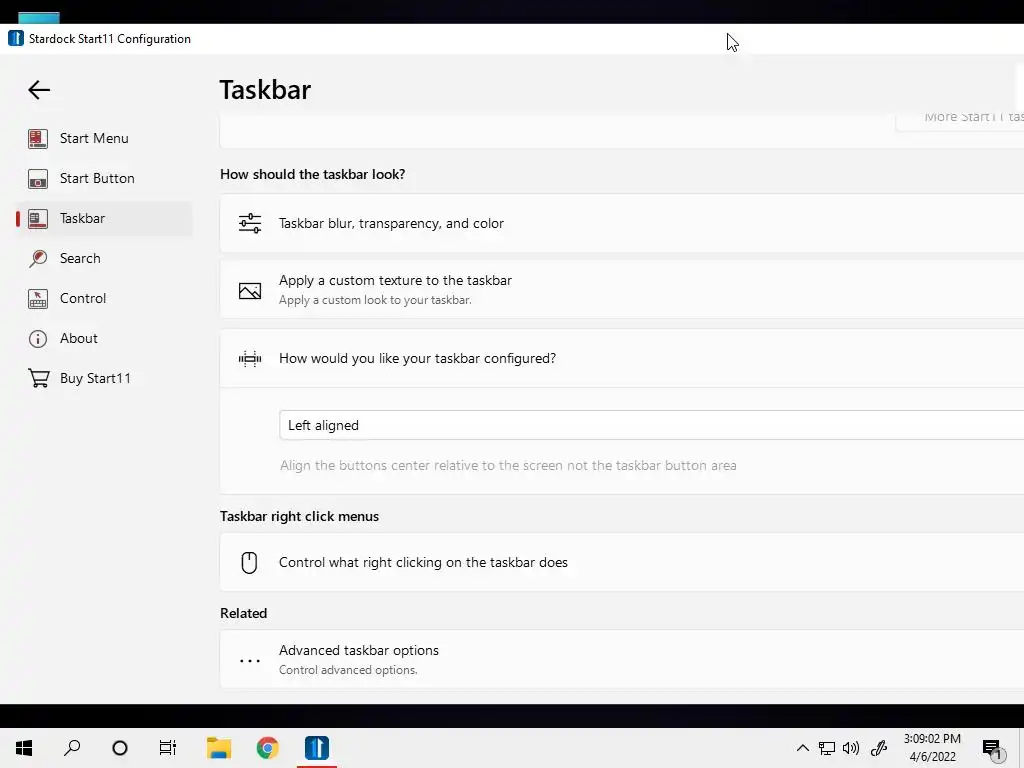Open Control what right clicking on the taskbar does
This screenshot has height=768, width=1024.
pyautogui.click(x=622, y=562)
